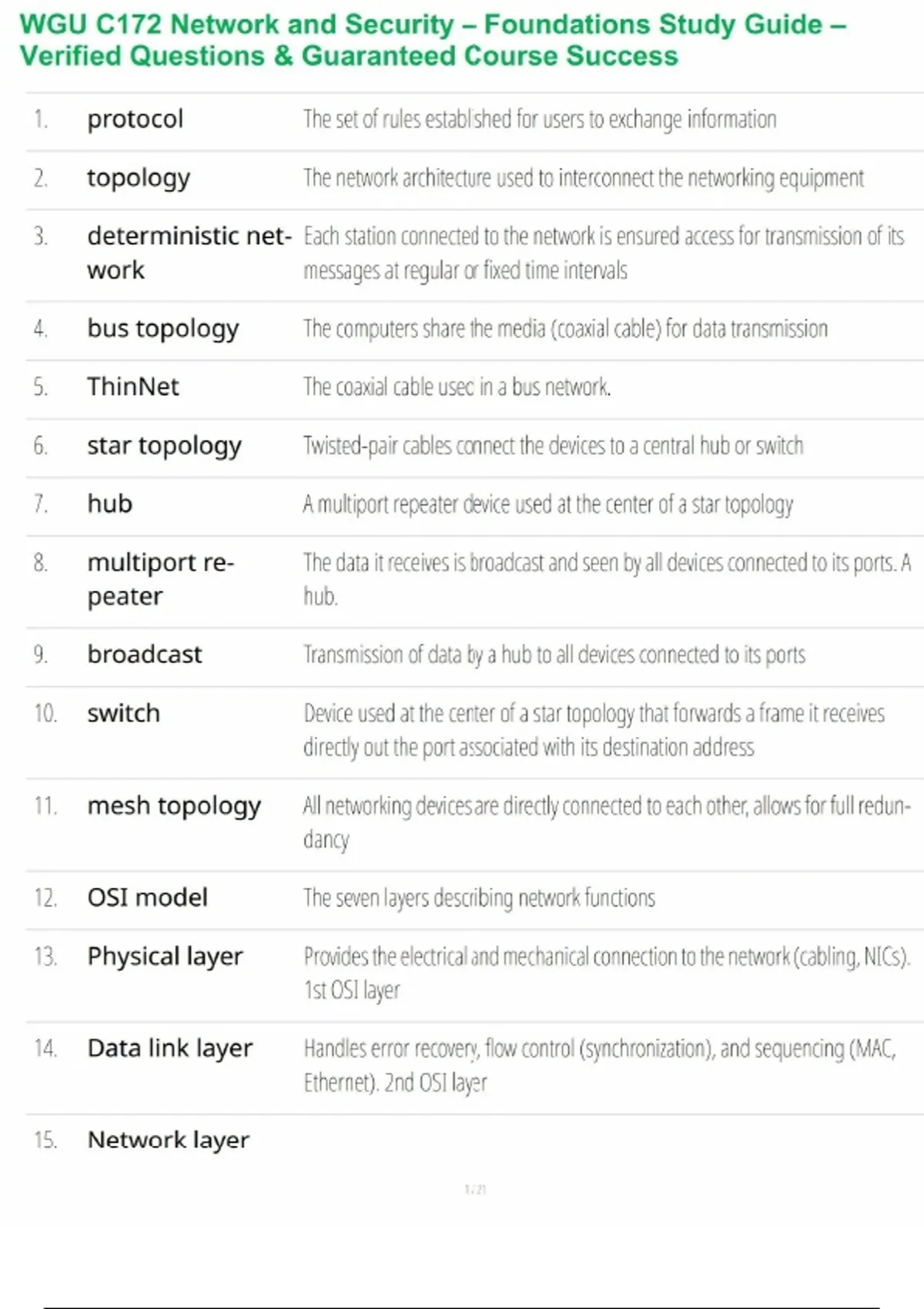This screenshot has height=1309, width=924.
Task: Click the definition 'The seven layers describing network functions'
Action: click(x=479, y=898)
